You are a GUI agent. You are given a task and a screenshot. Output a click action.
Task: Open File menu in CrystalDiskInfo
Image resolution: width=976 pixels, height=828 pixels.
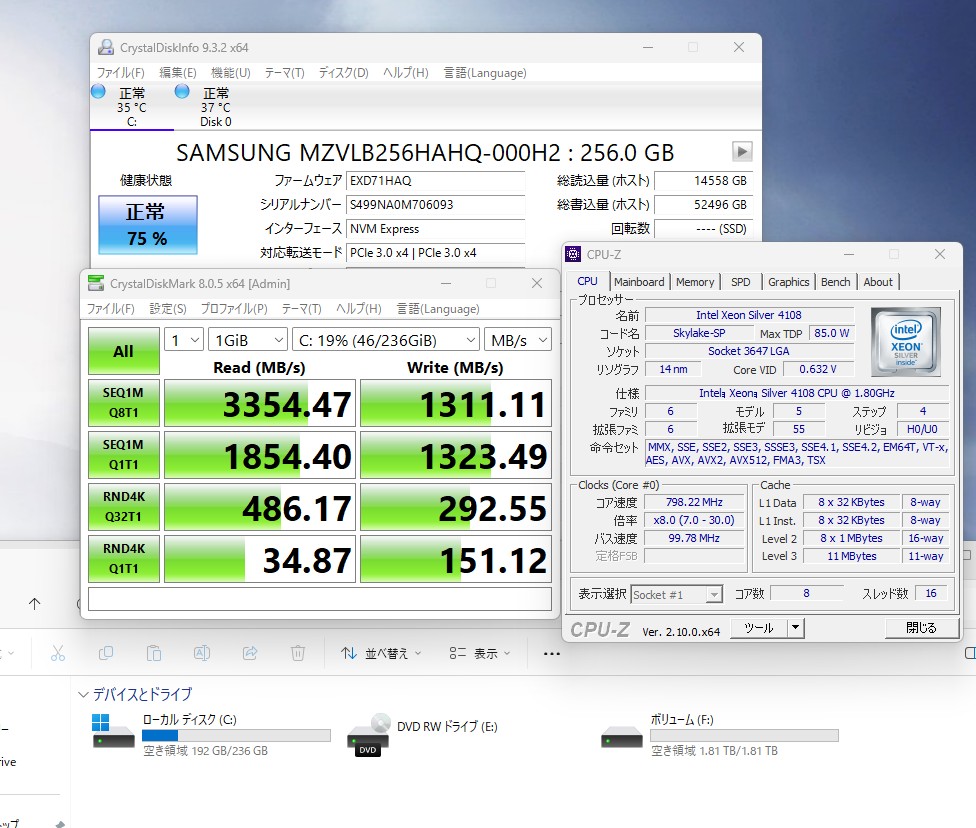(x=121, y=73)
